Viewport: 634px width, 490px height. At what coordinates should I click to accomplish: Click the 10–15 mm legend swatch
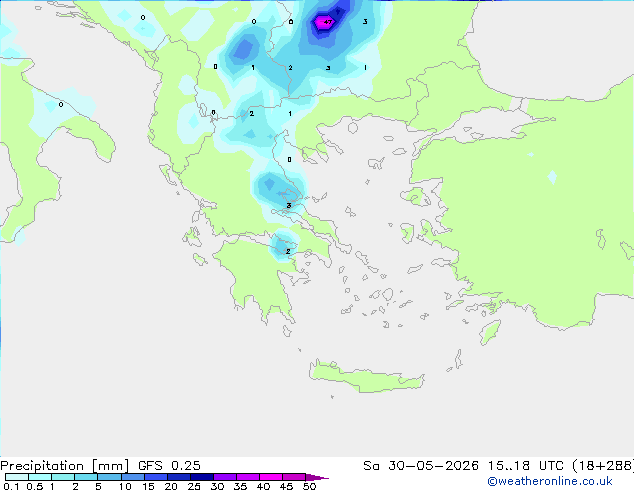pyautogui.click(x=132, y=477)
